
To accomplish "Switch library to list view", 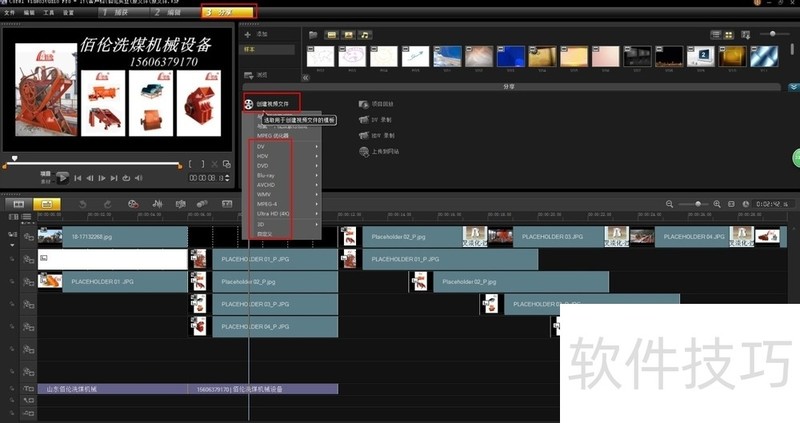I will [715, 35].
